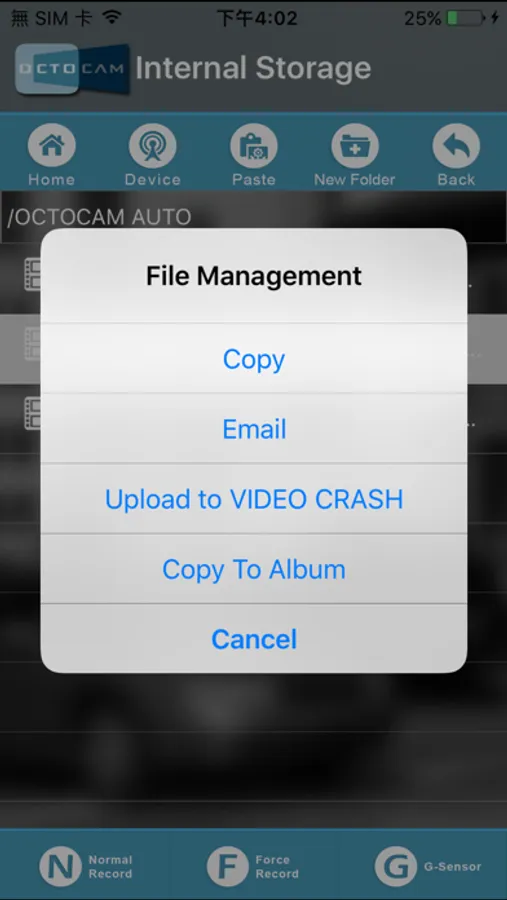Start Normal Record with N icon
Screen dimensions: 507x900
60,866
